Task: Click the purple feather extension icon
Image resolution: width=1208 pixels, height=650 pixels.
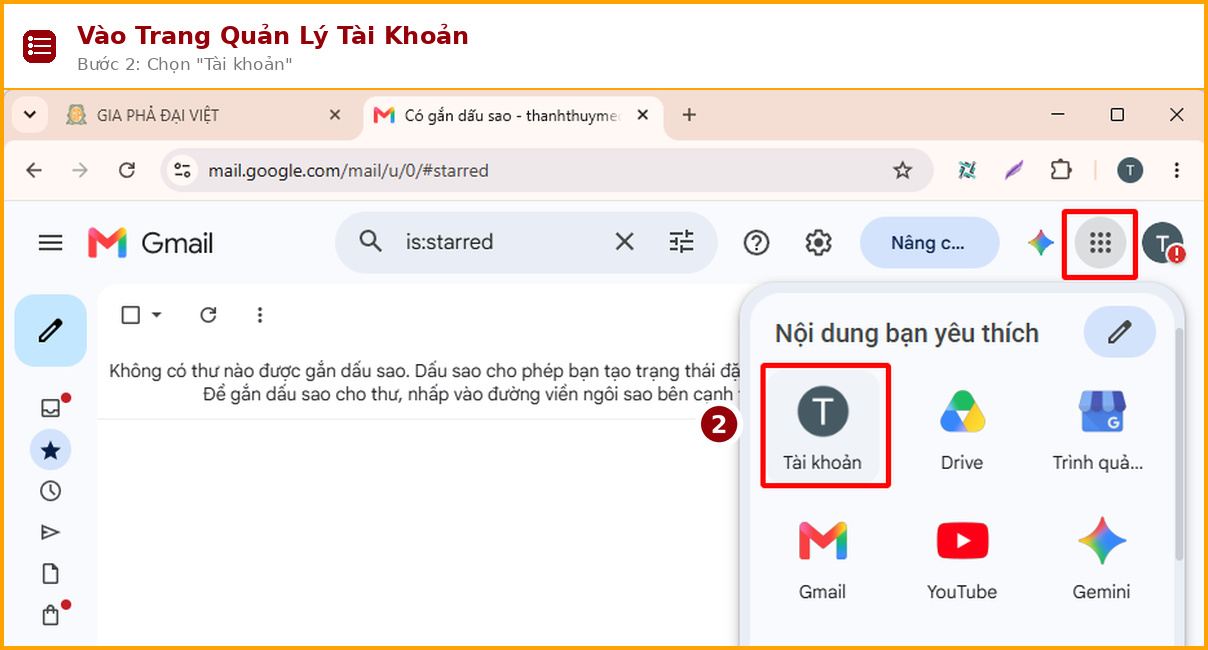Action: pos(1014,170)
